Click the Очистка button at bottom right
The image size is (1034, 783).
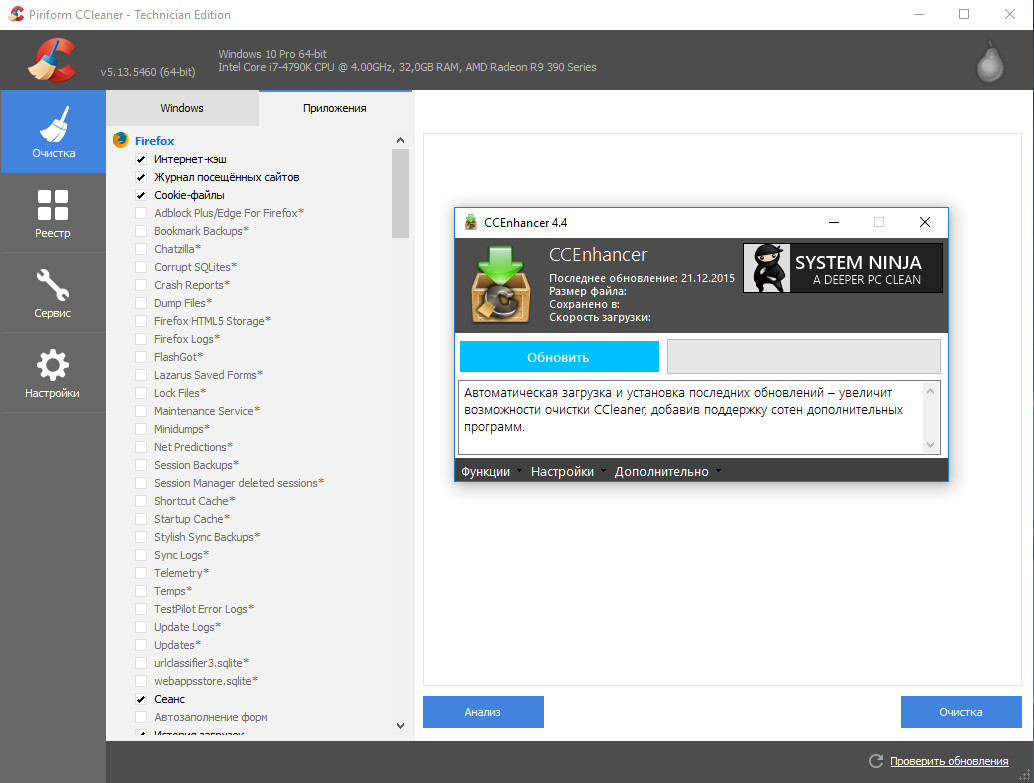[x=961, y=712]
